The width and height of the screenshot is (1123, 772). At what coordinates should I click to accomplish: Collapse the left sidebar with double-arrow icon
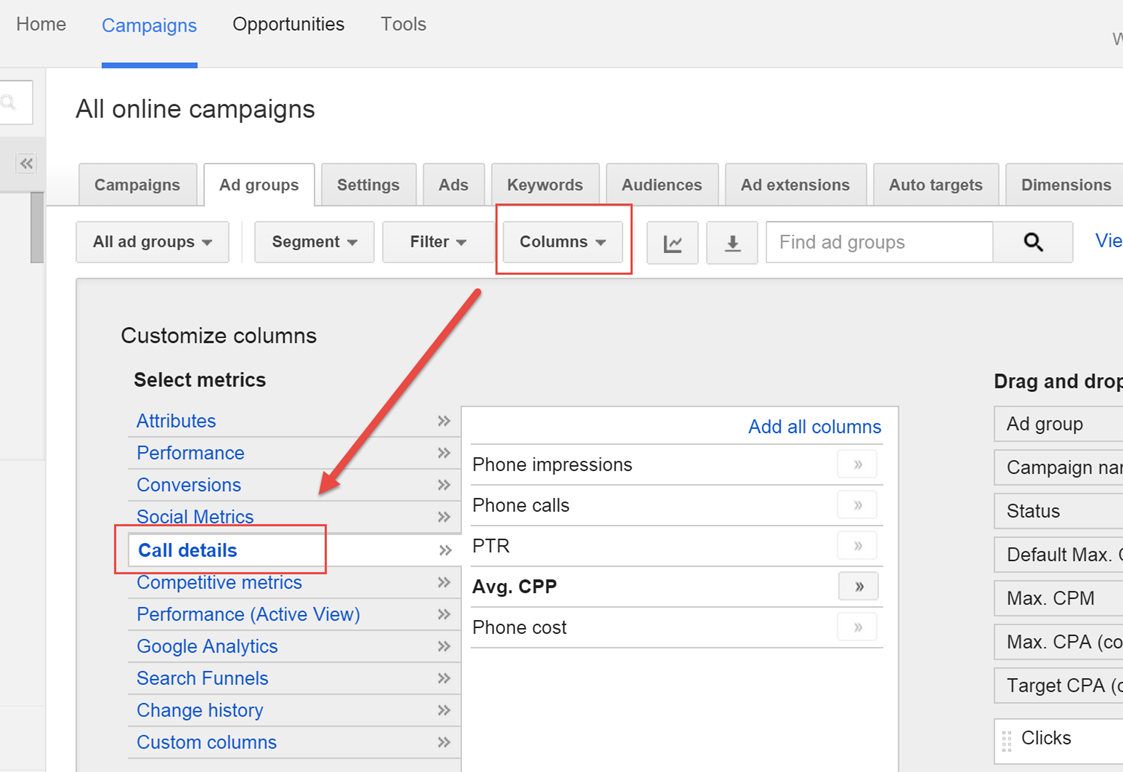tap(26, 163)
